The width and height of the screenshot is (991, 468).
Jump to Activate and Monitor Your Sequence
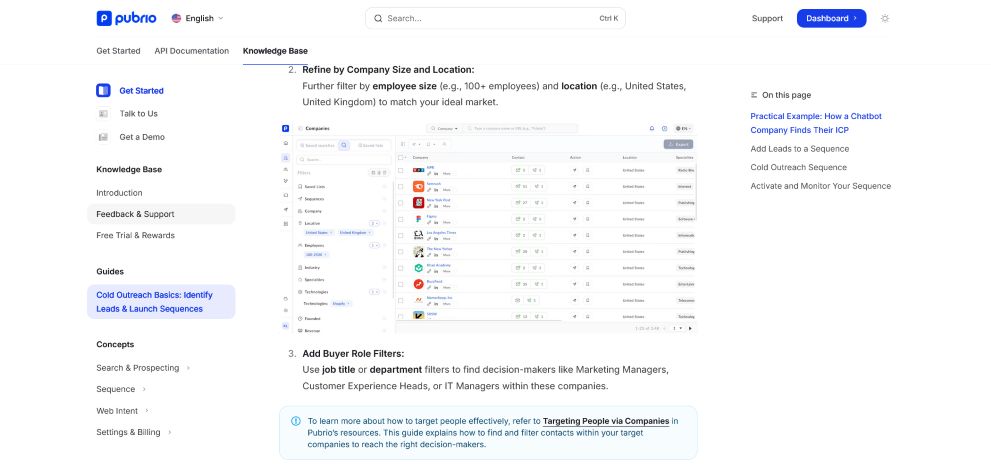tap(820, 186)
